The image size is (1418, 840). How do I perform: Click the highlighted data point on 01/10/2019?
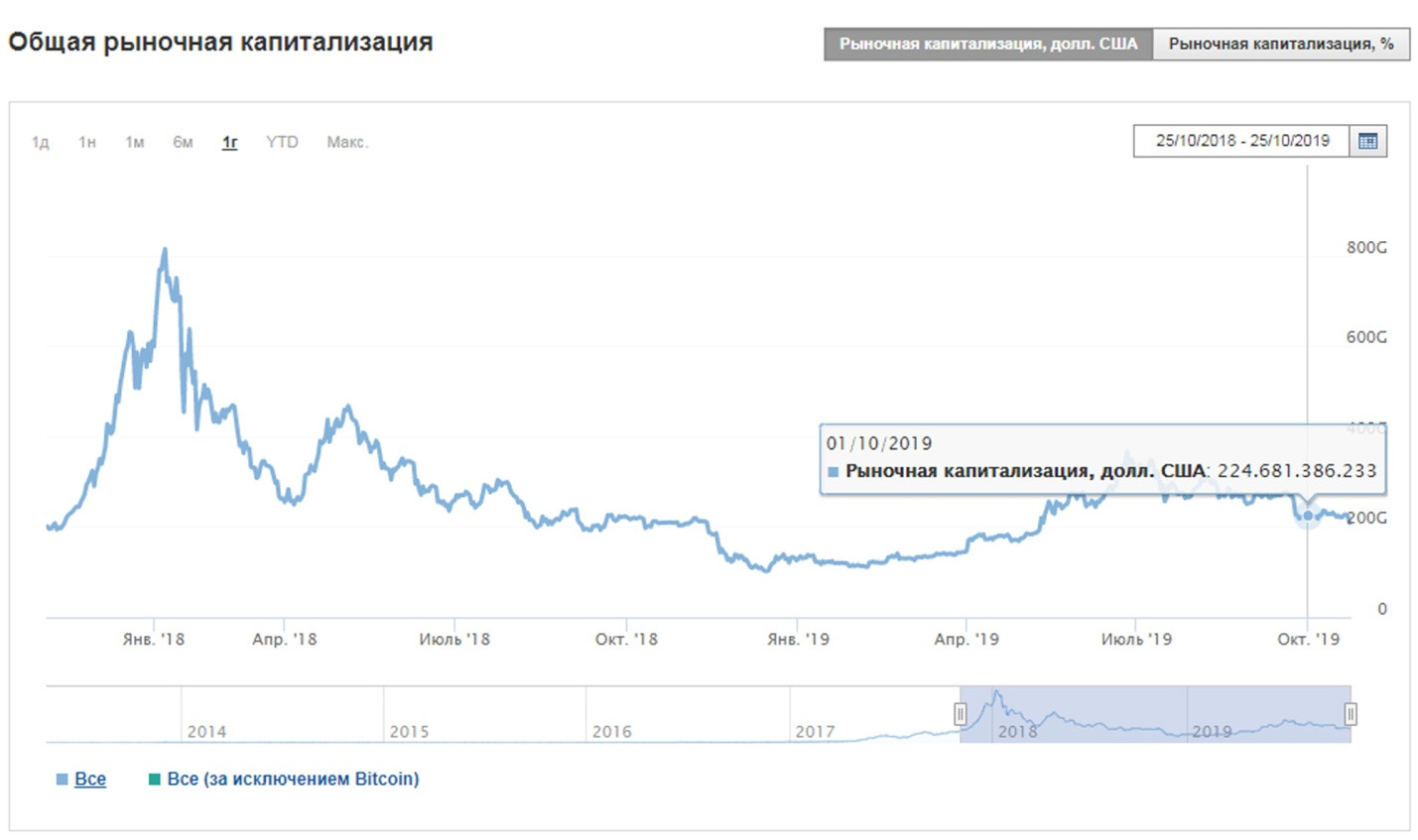[1308, 516]
